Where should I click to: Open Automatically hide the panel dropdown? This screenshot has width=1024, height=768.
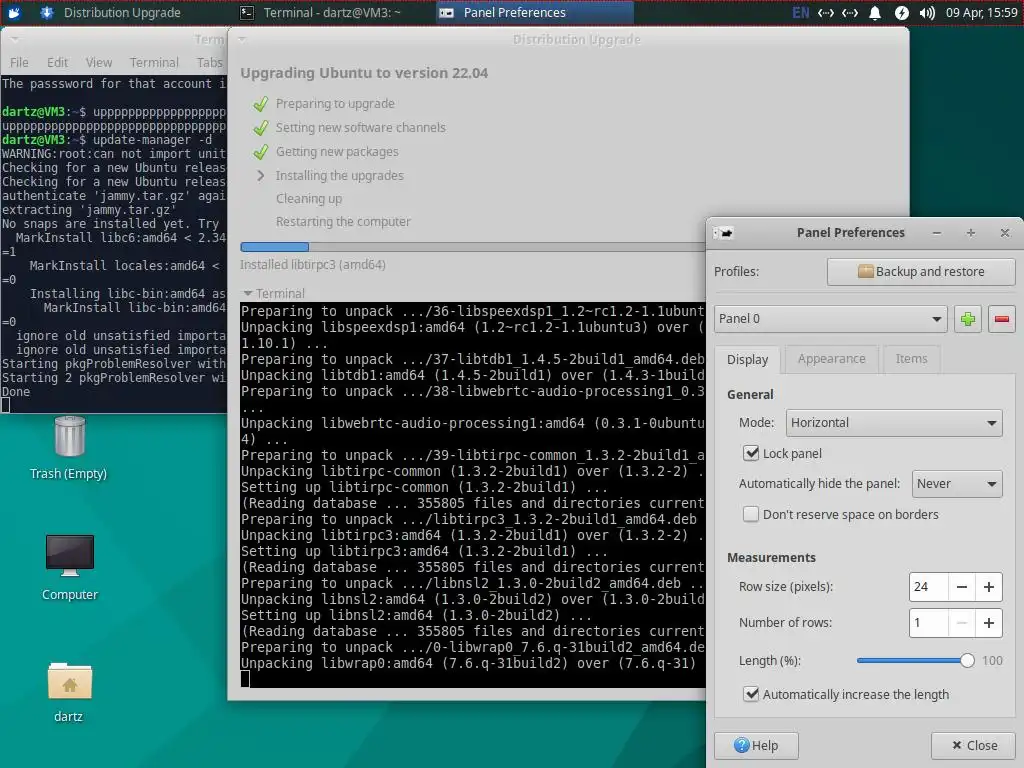point(957,484)
